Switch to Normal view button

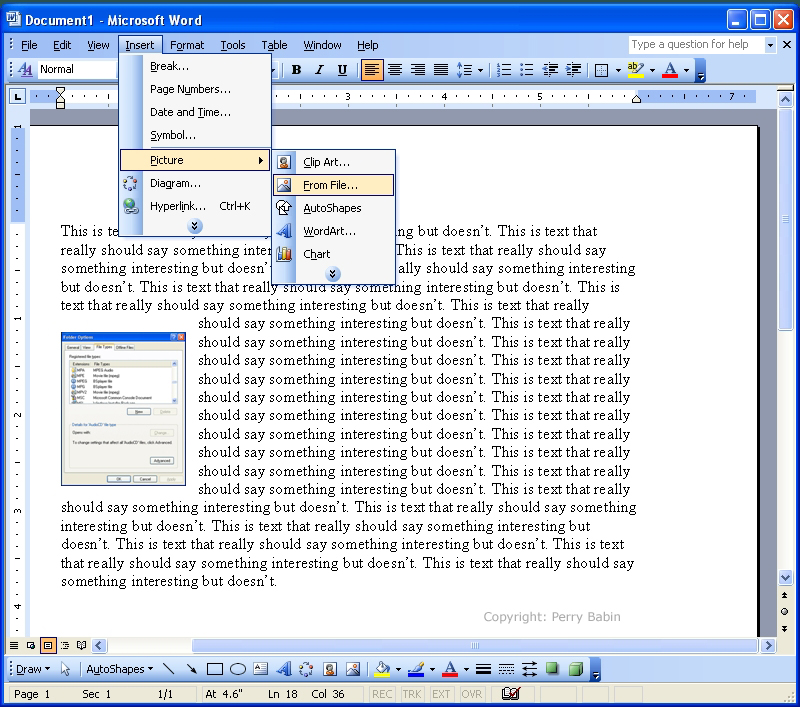[14, 645]
